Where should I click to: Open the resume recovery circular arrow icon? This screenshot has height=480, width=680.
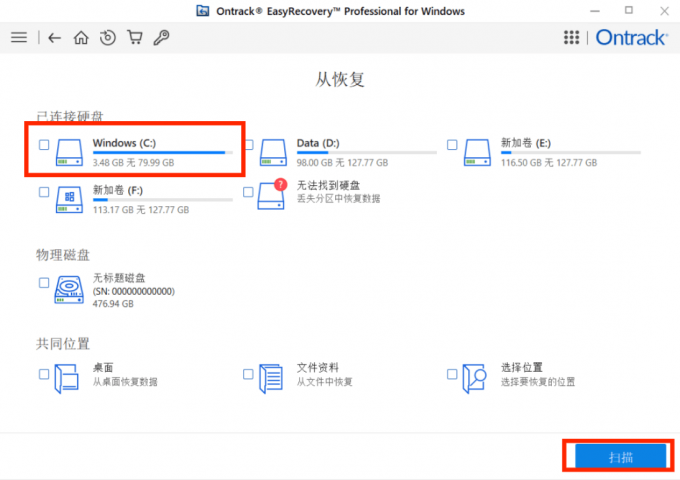tap(108, 38)
